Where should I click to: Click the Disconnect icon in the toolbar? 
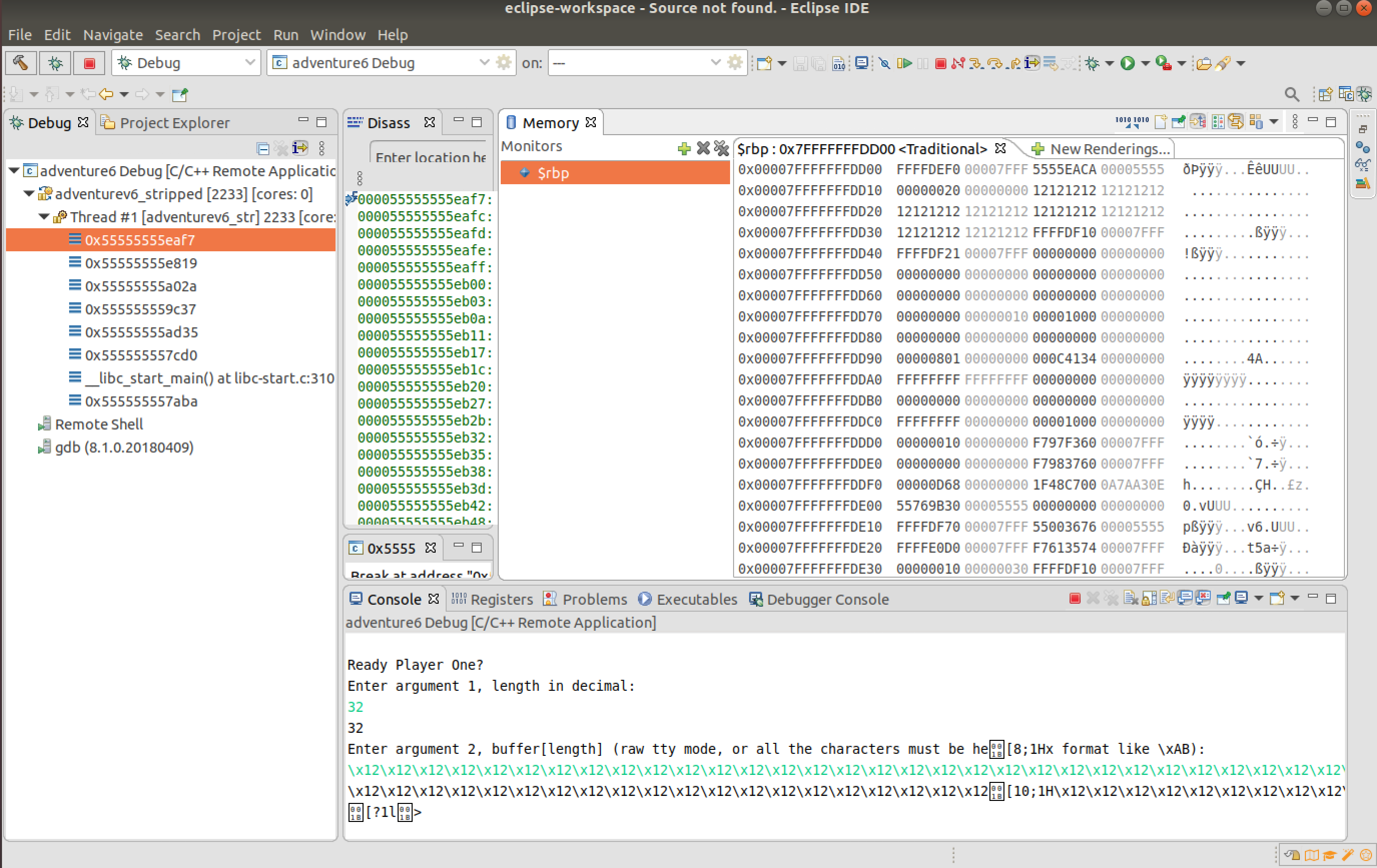(x=958, y=63)
